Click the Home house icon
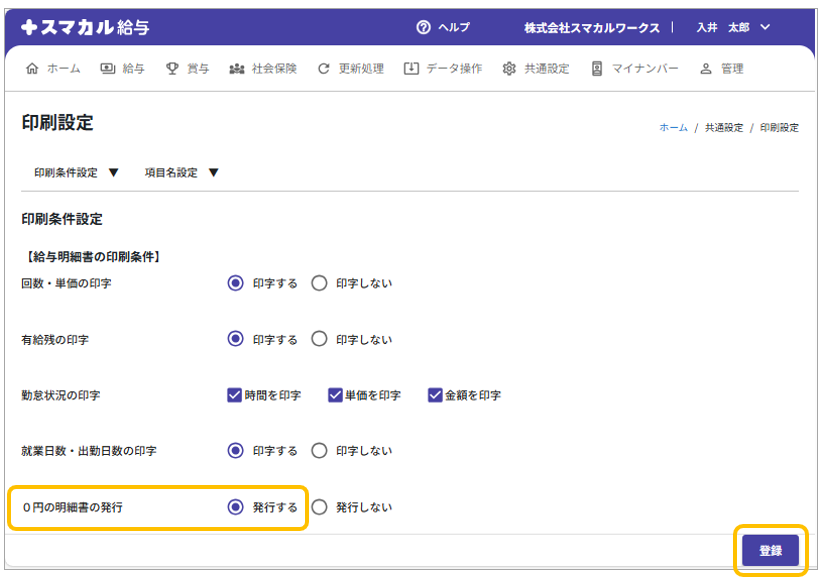The height and width of the screenshot is (580, 825). pos(32,69)
